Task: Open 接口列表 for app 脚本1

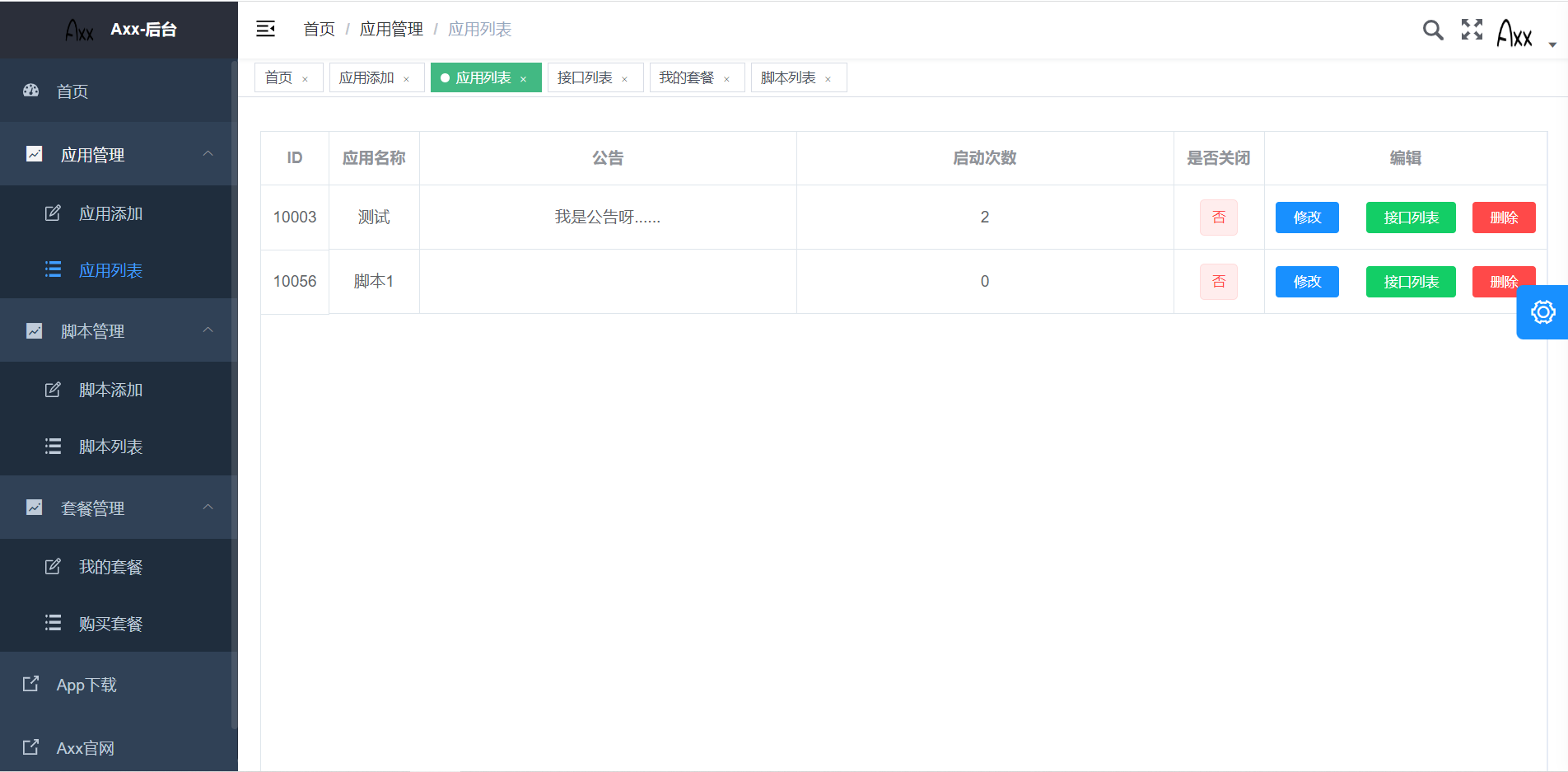Action: (x=1411, y=282)
